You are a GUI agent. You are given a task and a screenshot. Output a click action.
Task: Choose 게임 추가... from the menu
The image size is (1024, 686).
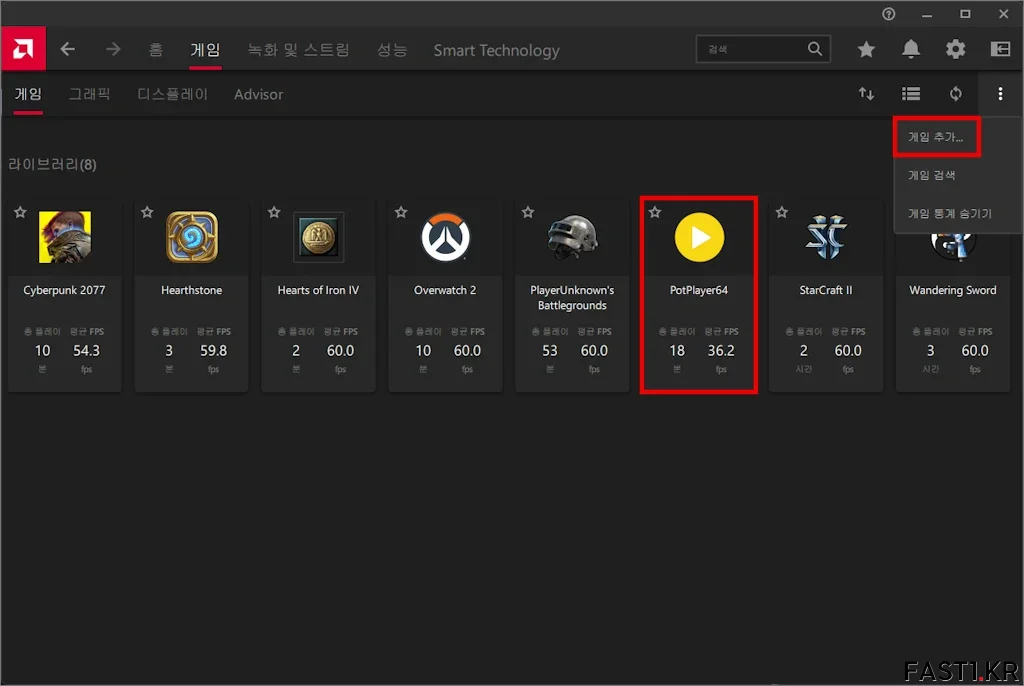click(936, 137)
